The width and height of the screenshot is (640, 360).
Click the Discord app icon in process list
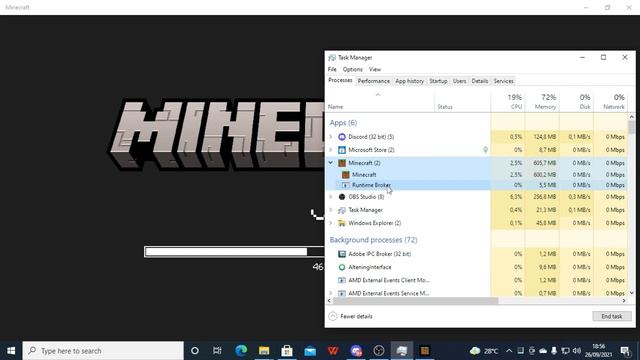point(342,137)
